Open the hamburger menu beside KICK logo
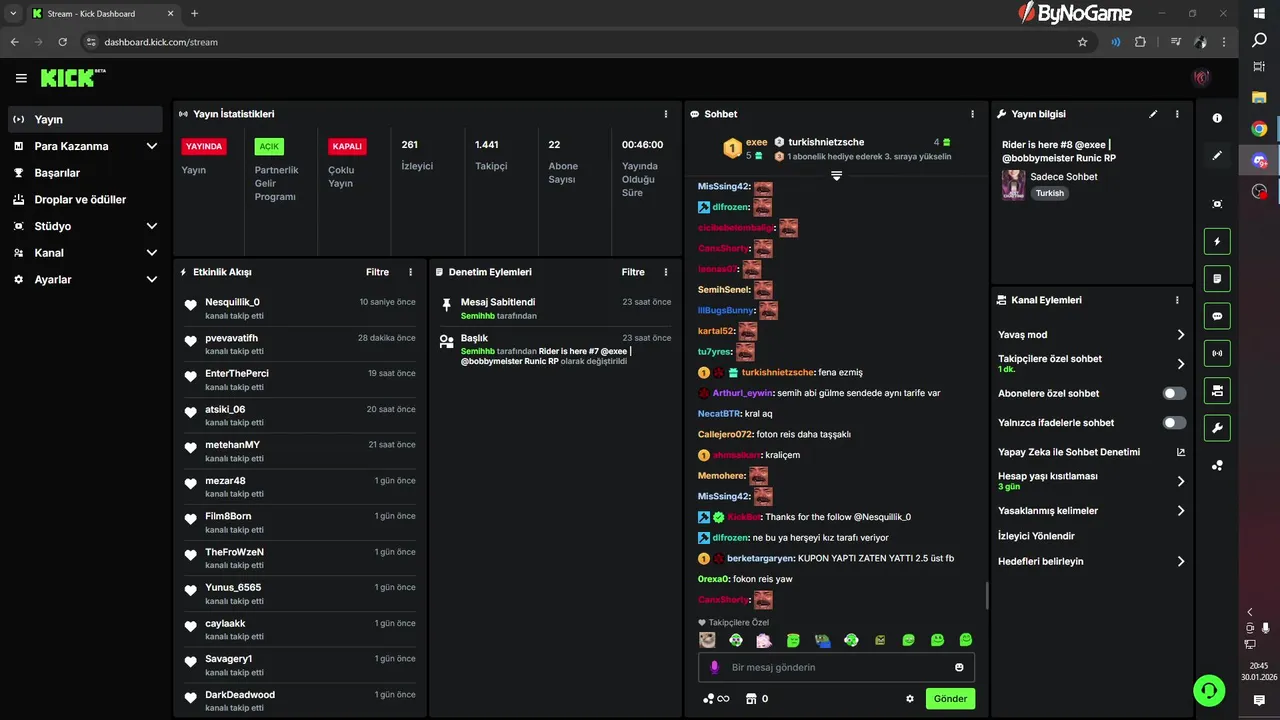1280x720 pixels. (x=21, y=78)
